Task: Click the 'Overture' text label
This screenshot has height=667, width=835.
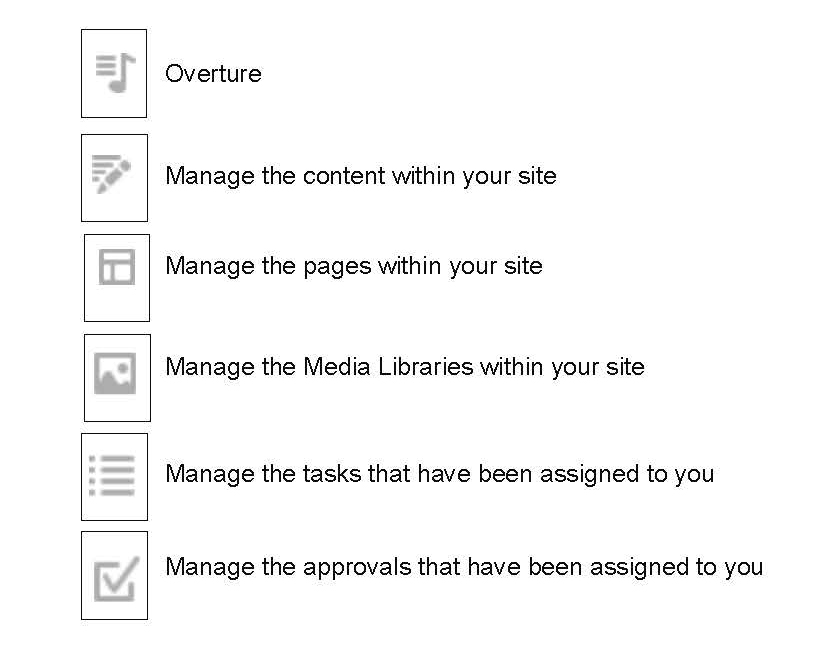Action: (x=213, y=74)
